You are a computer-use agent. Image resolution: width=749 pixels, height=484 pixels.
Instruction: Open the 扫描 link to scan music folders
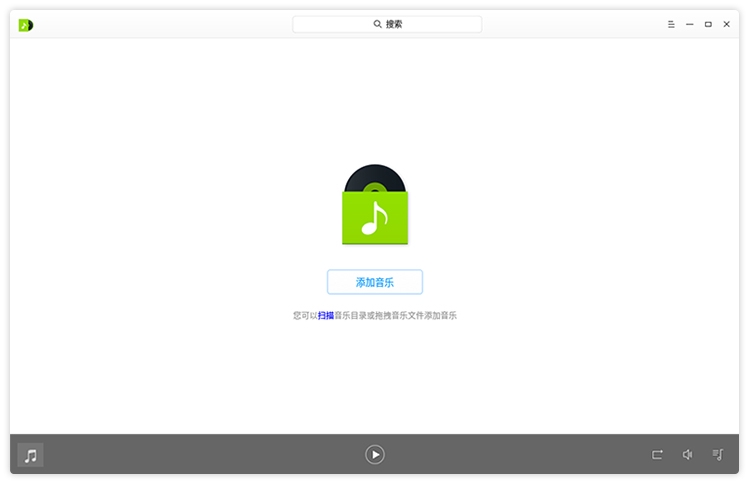pos(326,315)
